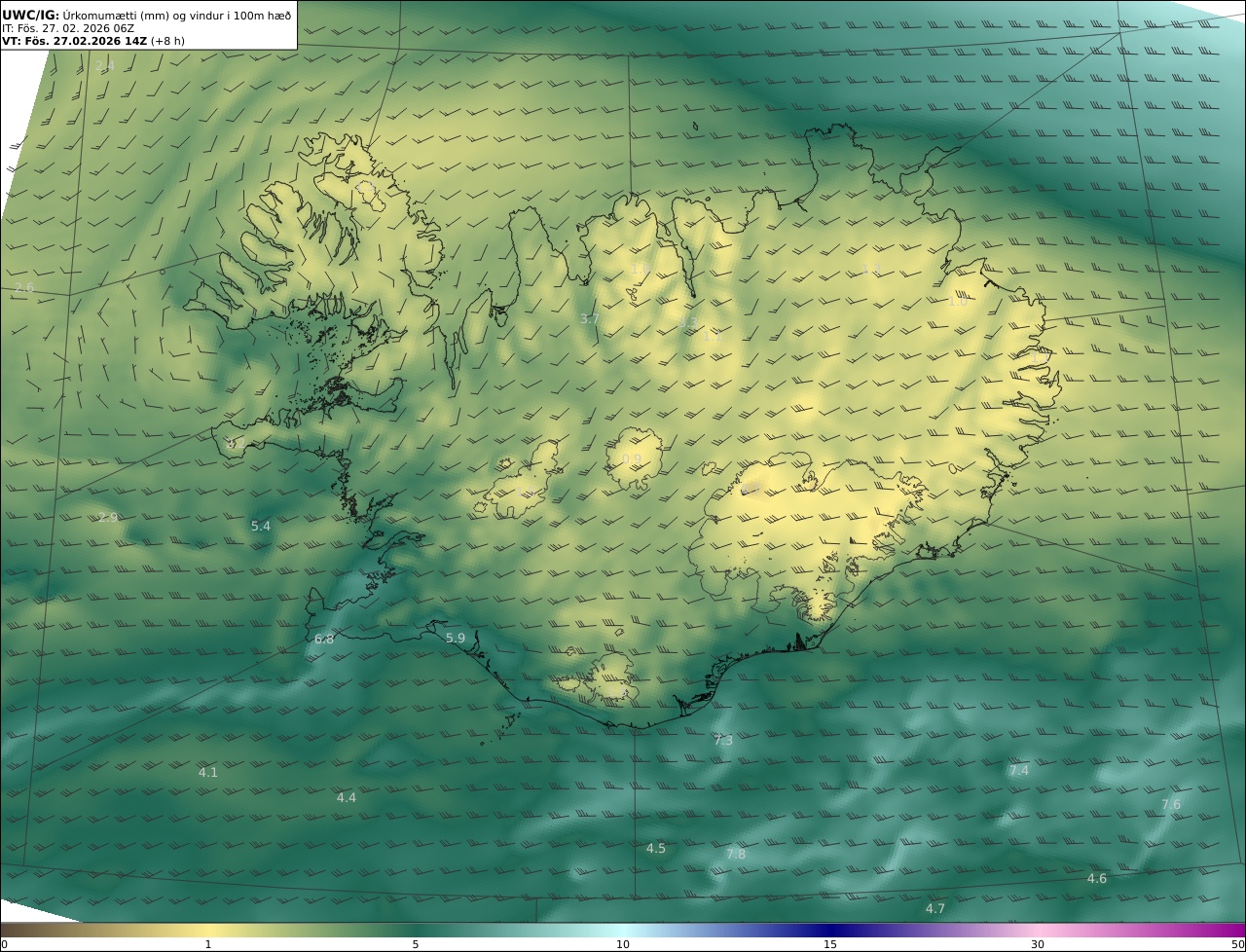
Task: Click the 0.9 value label on the glacier
Action: point(632,459)
